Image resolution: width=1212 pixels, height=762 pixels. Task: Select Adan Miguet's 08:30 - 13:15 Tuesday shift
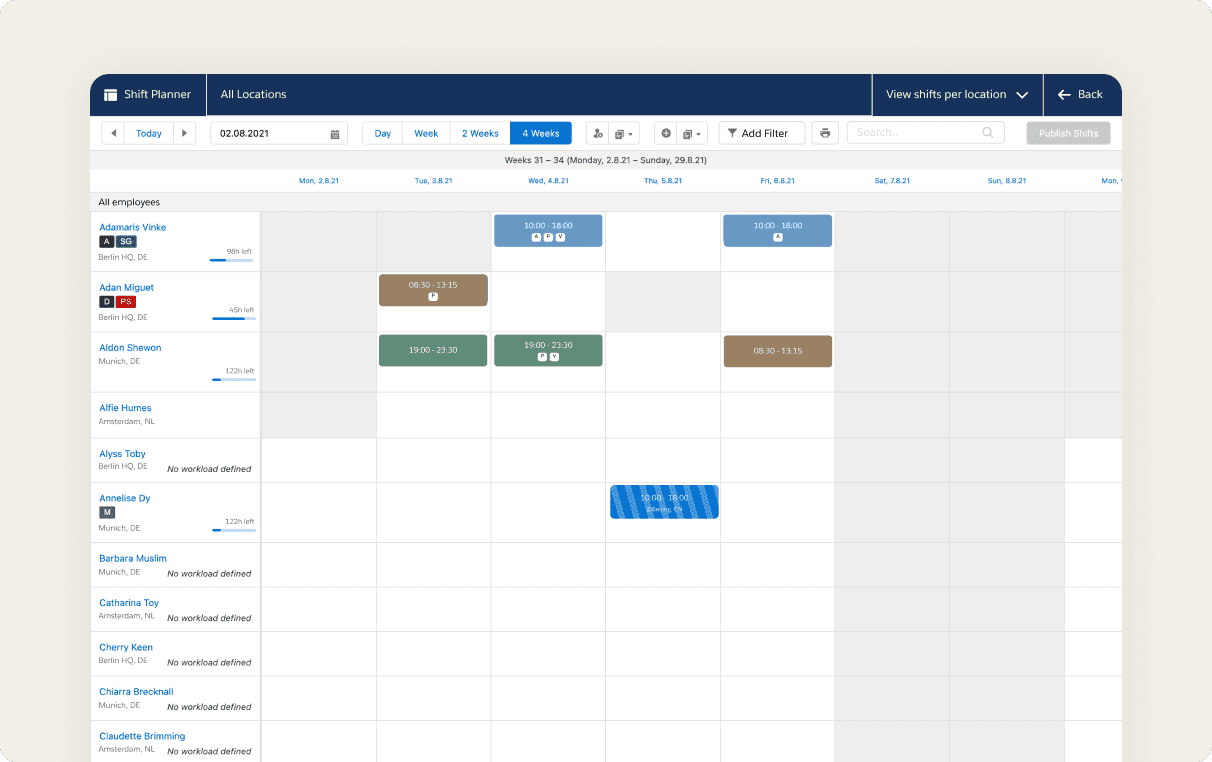433,290
